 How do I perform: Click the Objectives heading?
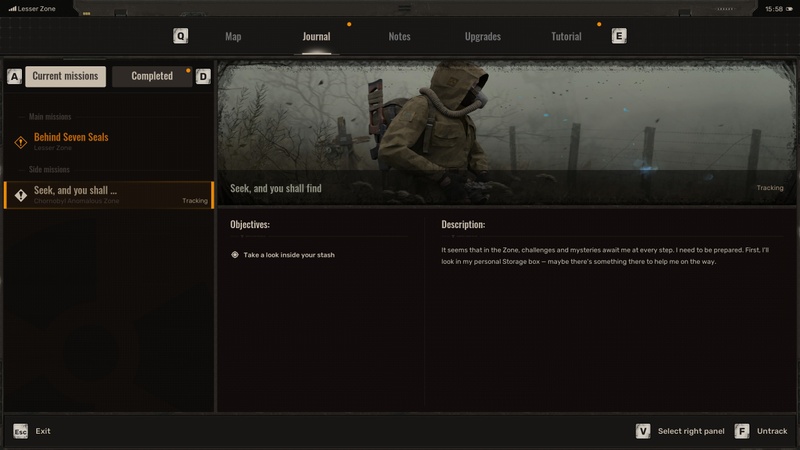(250, 224)
